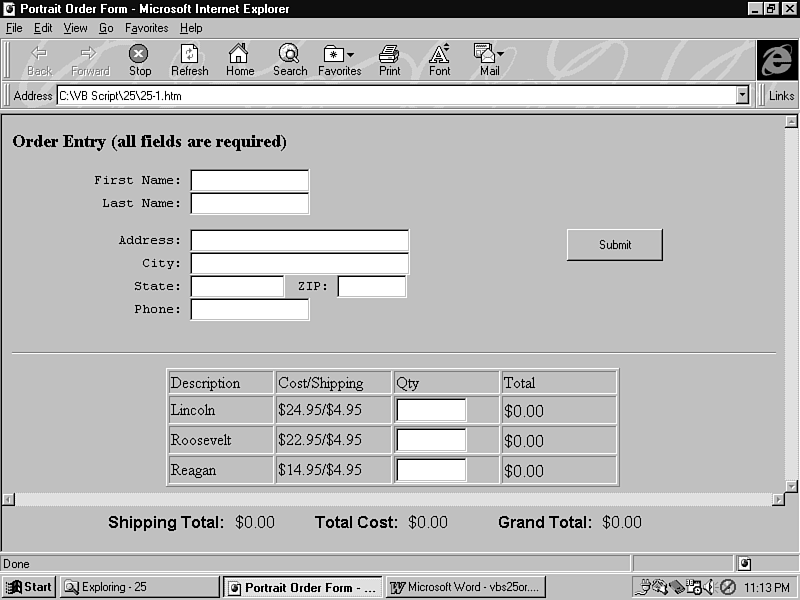
Task: Click the Windows Start button
Action: pyautogui.click(x=29, y=587)
